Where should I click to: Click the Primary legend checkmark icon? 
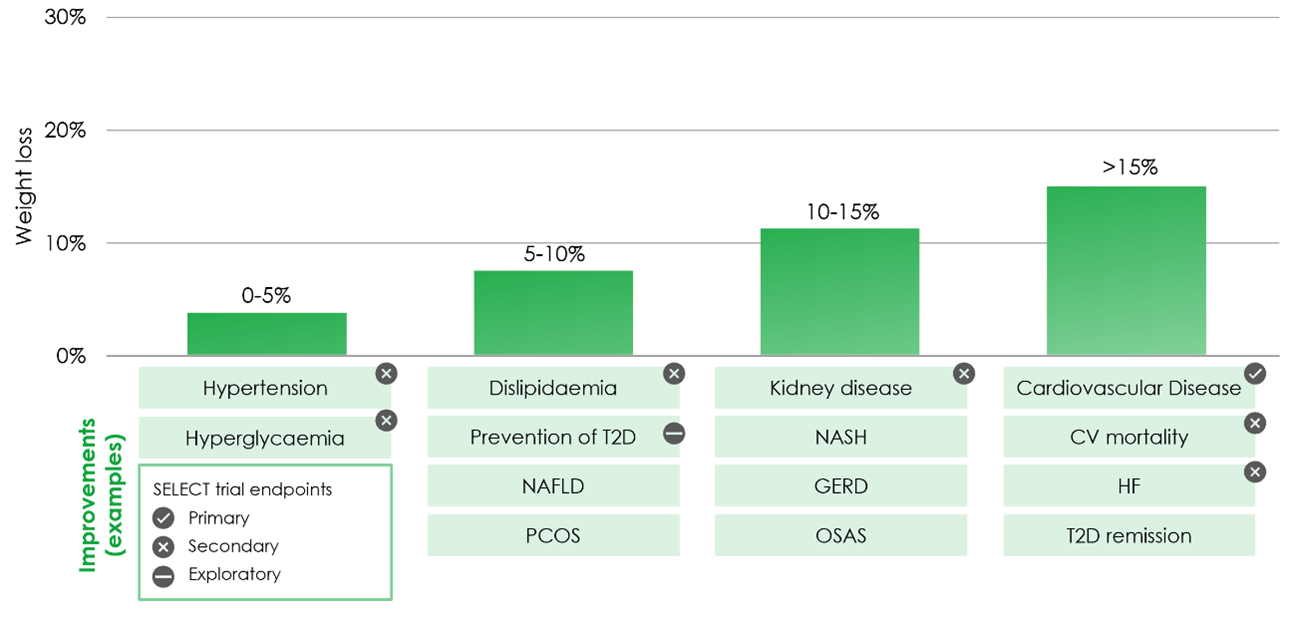(x=164, y=518)
